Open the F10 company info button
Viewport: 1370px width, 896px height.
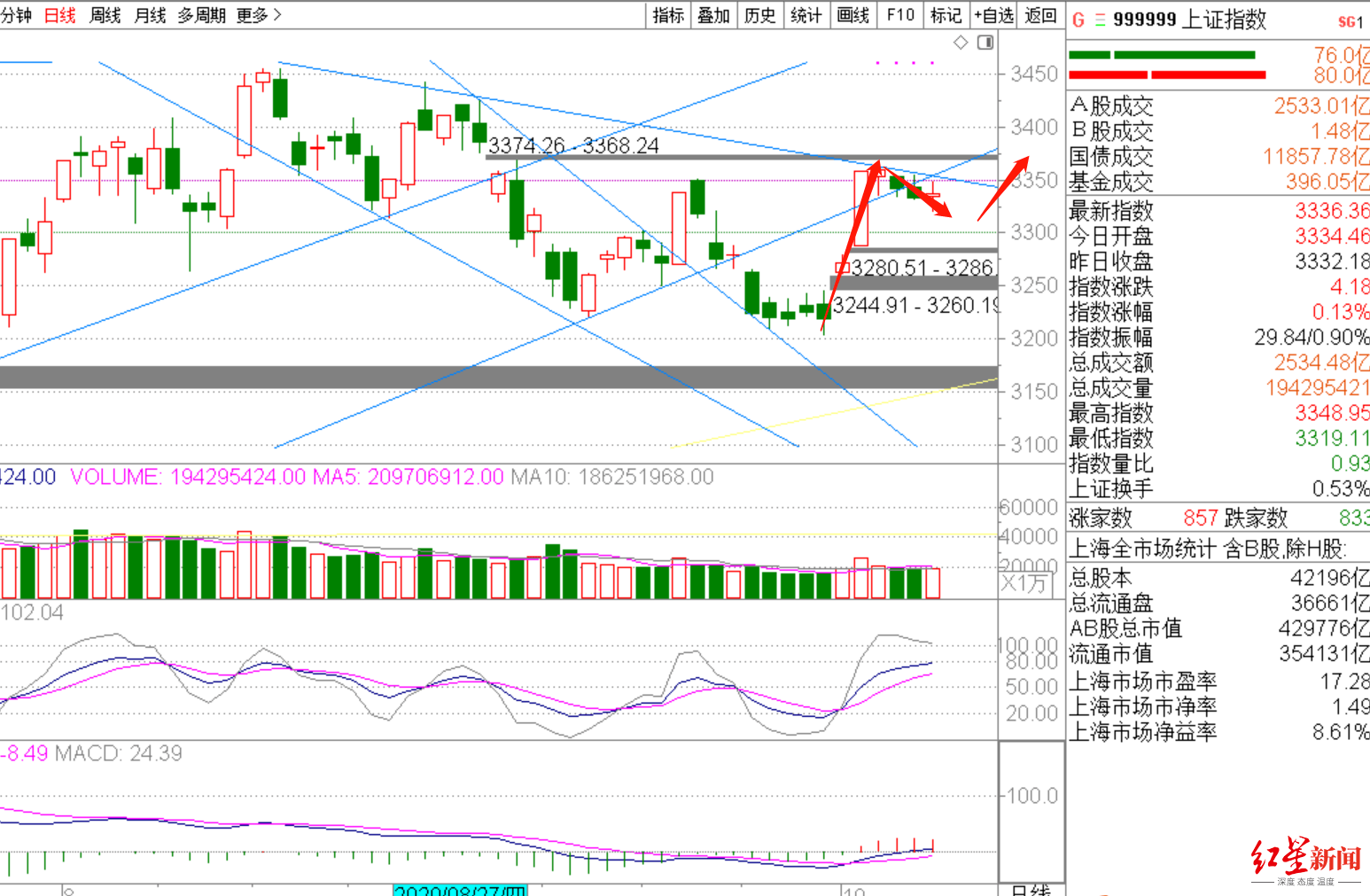[900, 15]
